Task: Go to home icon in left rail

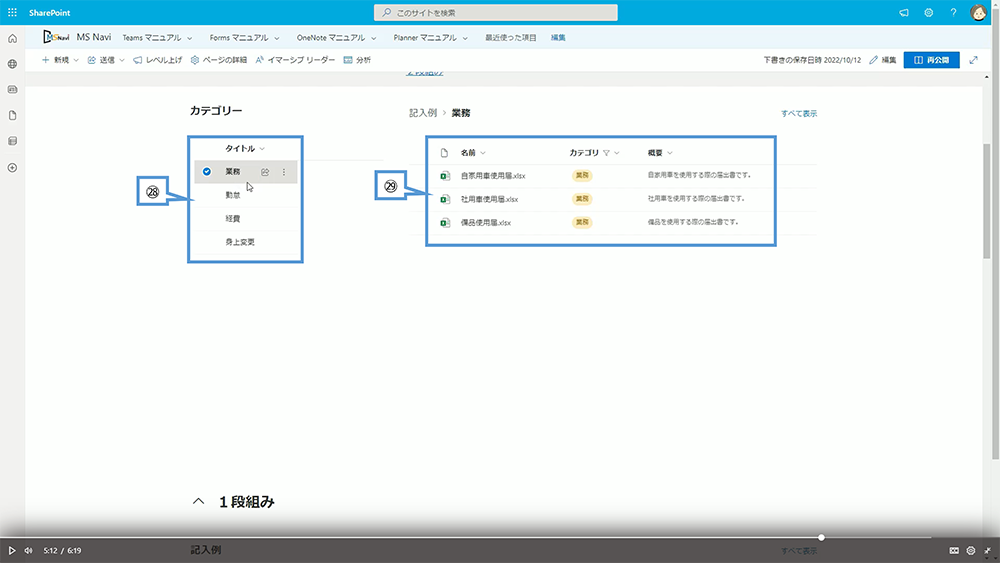Action: pos(12,39)
